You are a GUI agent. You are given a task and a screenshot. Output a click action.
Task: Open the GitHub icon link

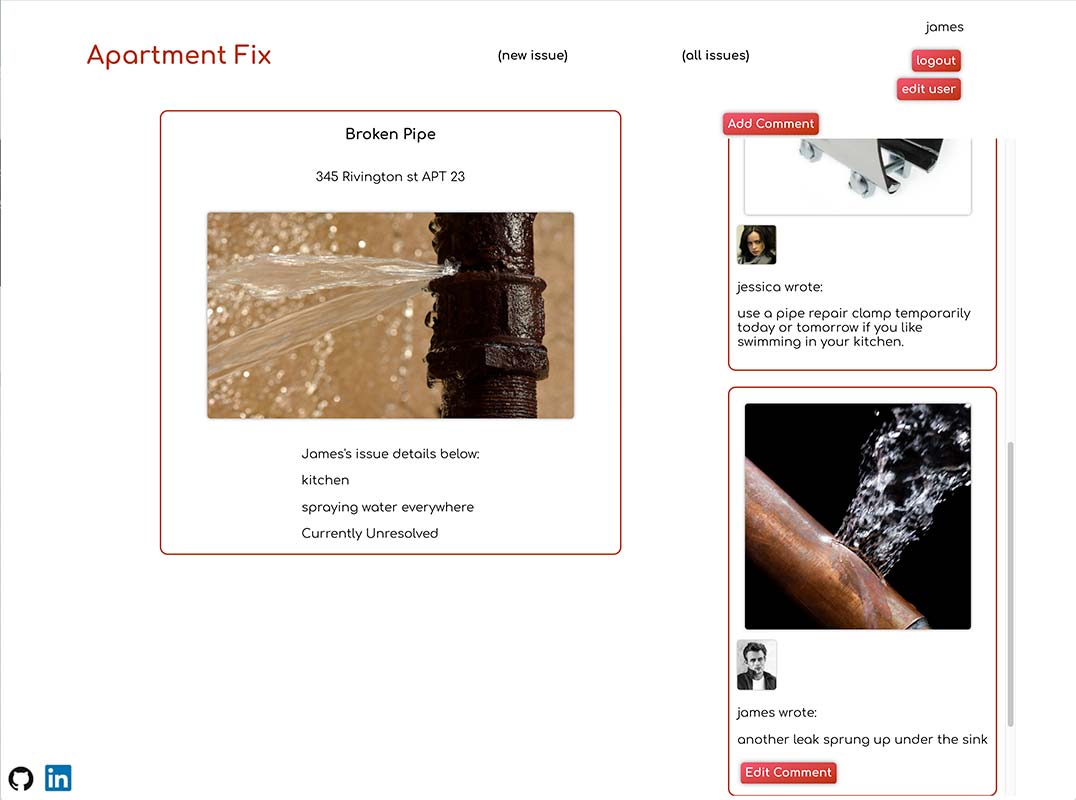21,779
